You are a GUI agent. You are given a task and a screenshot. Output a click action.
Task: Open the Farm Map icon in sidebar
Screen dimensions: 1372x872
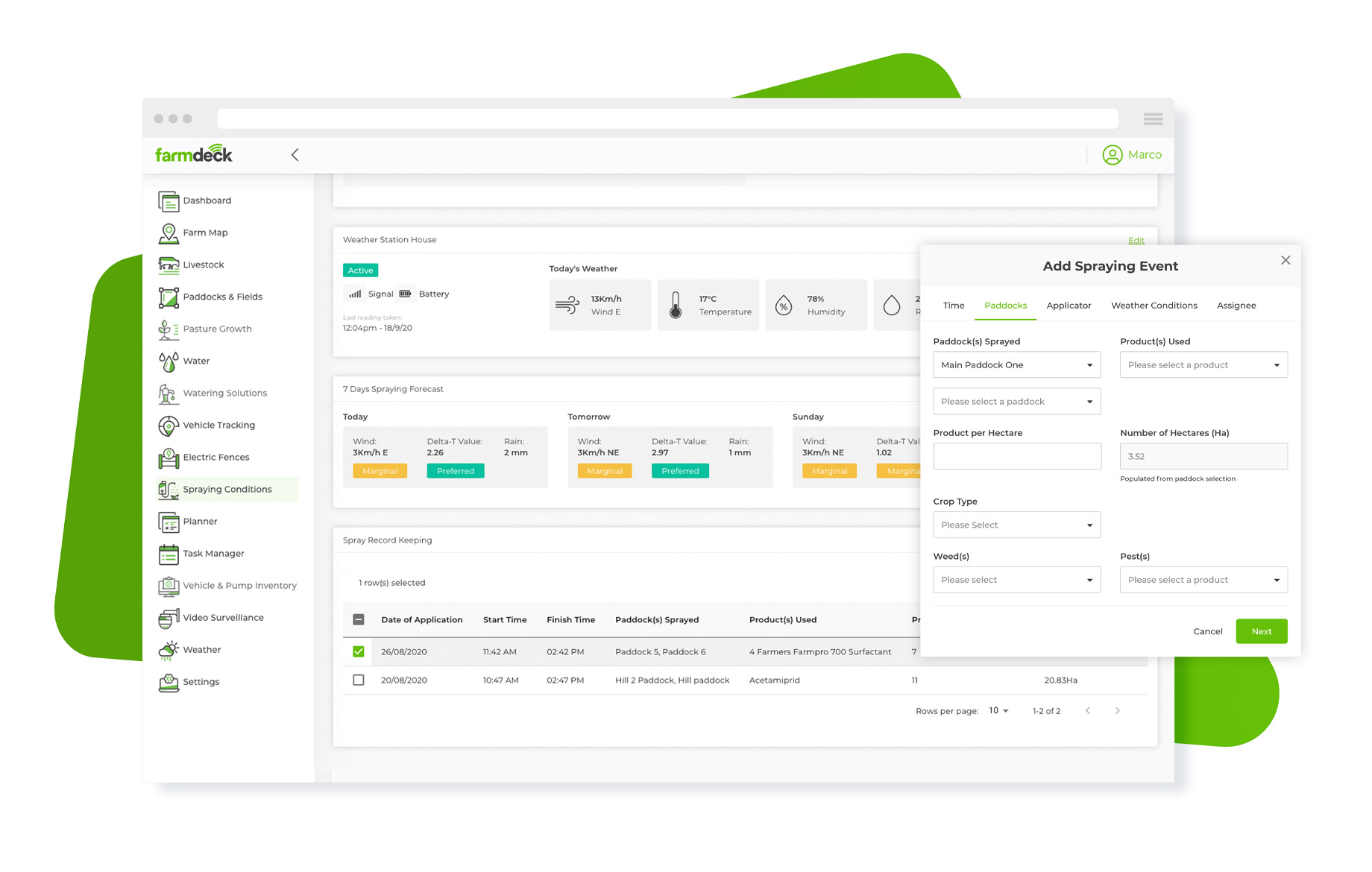(169, 233)
